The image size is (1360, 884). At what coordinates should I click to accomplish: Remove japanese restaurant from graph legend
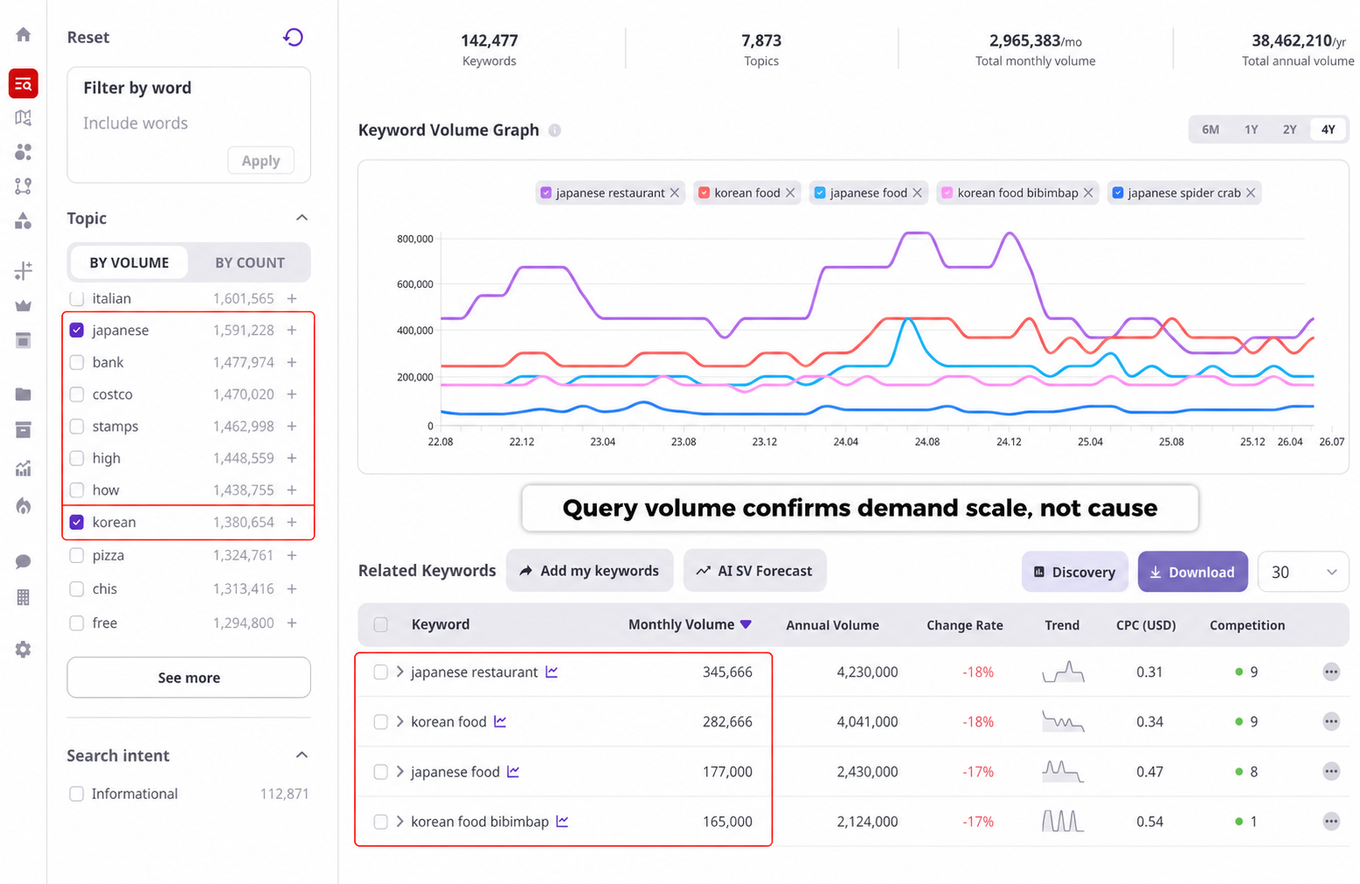675,193
